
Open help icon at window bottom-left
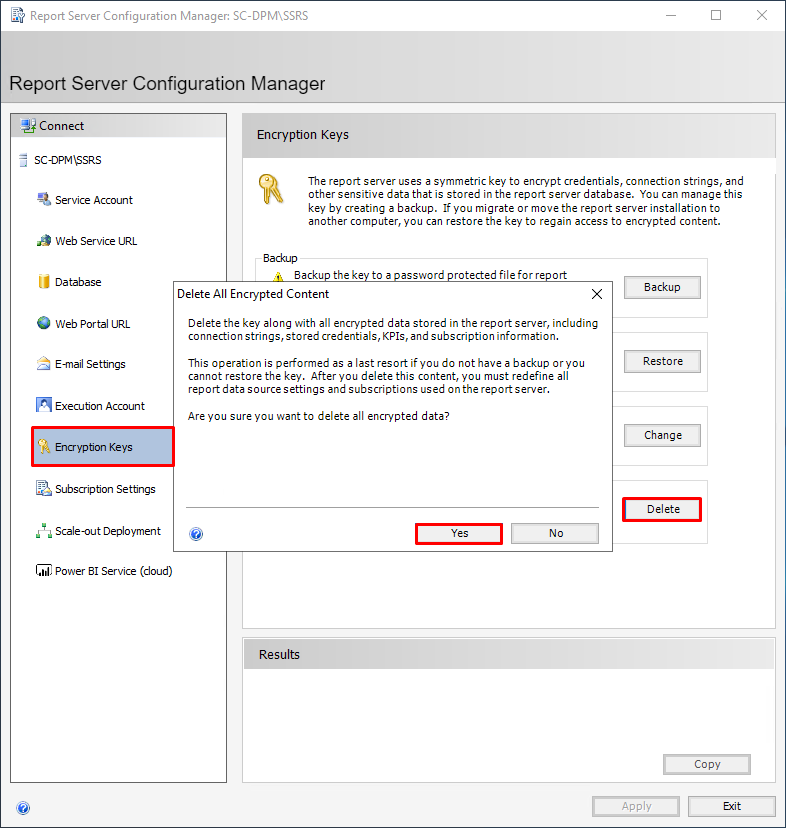[23, 808]
